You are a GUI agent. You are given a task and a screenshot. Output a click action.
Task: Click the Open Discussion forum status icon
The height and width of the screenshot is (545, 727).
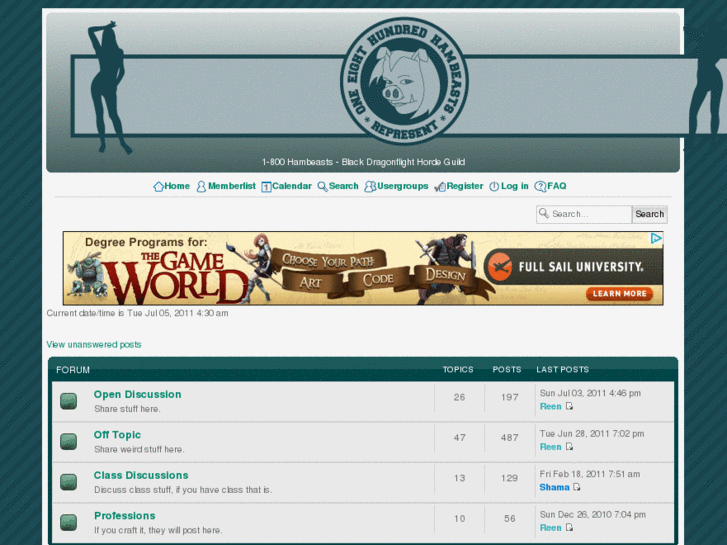(x=68, y=401)
